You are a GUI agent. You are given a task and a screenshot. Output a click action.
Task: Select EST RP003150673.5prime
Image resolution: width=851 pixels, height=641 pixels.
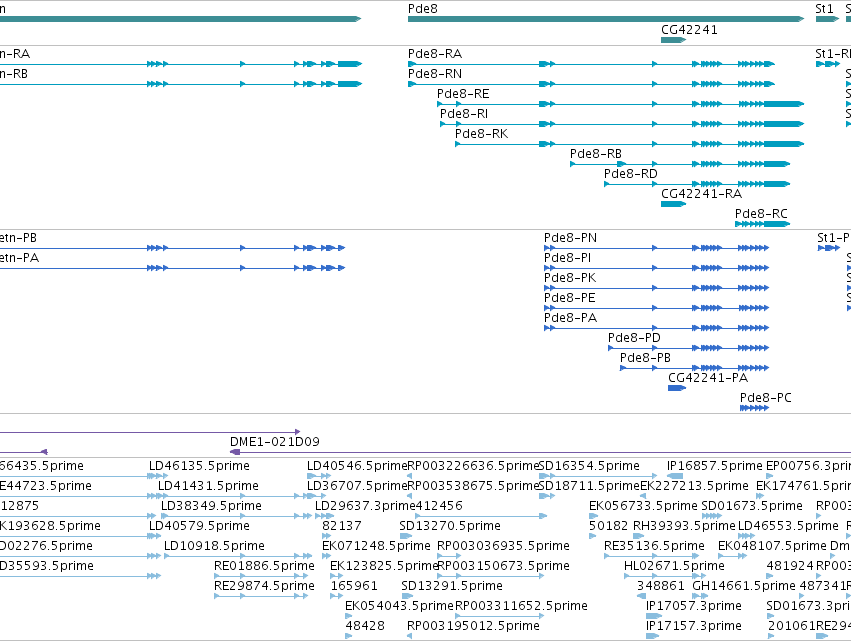(x=503, y=567)
